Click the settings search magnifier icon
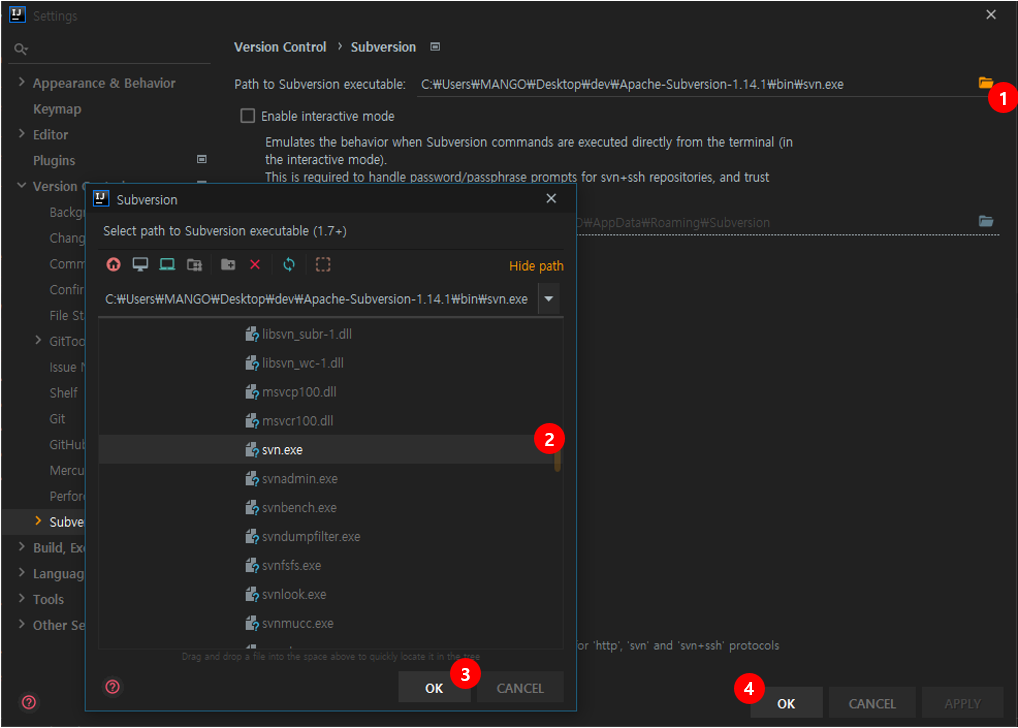1018x728 pixels. pyautogui.click(x=21, y=49)
